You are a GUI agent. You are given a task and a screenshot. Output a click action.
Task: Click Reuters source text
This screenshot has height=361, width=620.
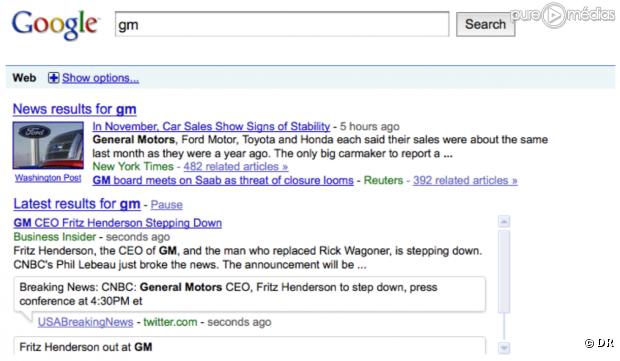point(383,180)
